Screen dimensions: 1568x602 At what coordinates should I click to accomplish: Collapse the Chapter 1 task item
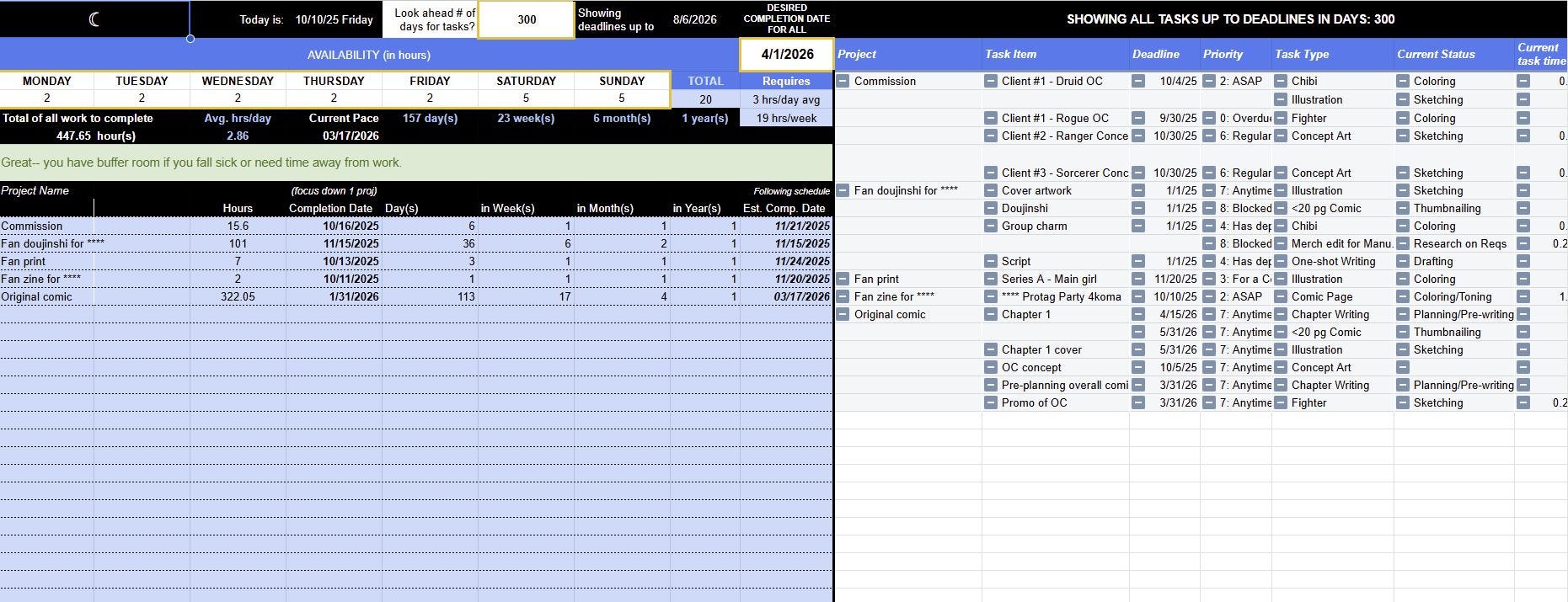(x=991, y=315)
